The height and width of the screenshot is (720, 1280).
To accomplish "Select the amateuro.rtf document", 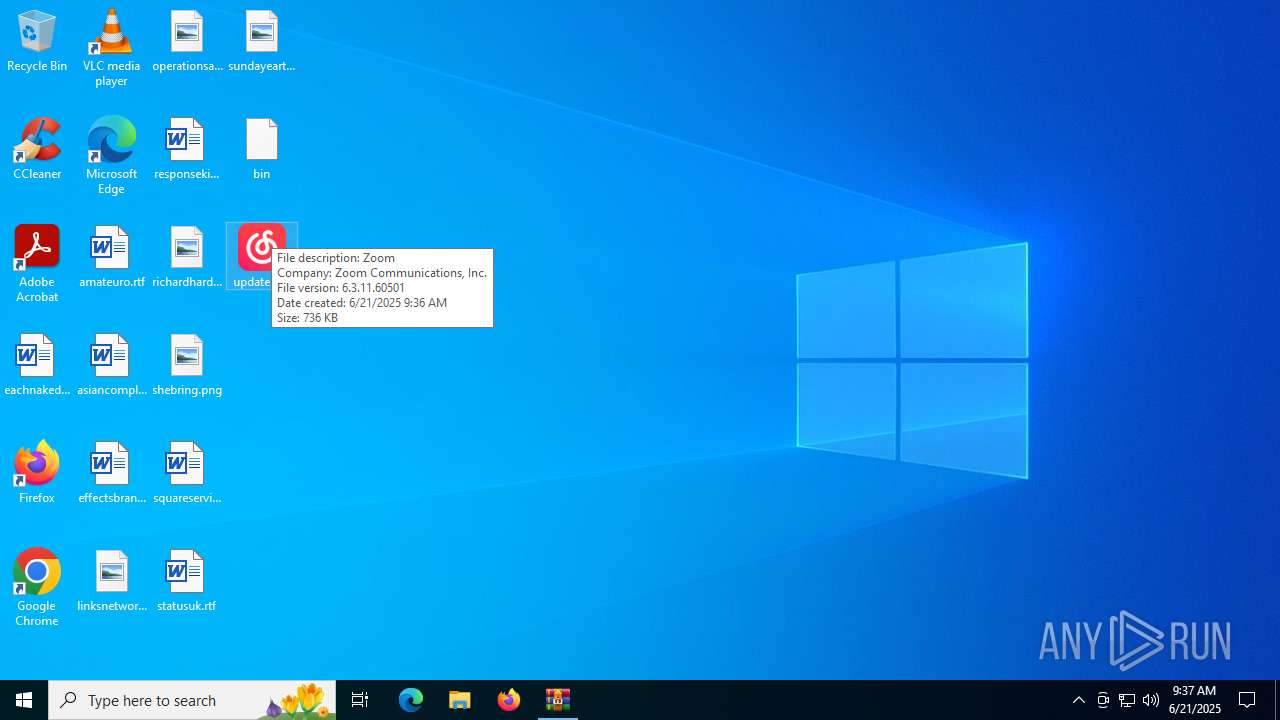I will click(x=111, y=258).
